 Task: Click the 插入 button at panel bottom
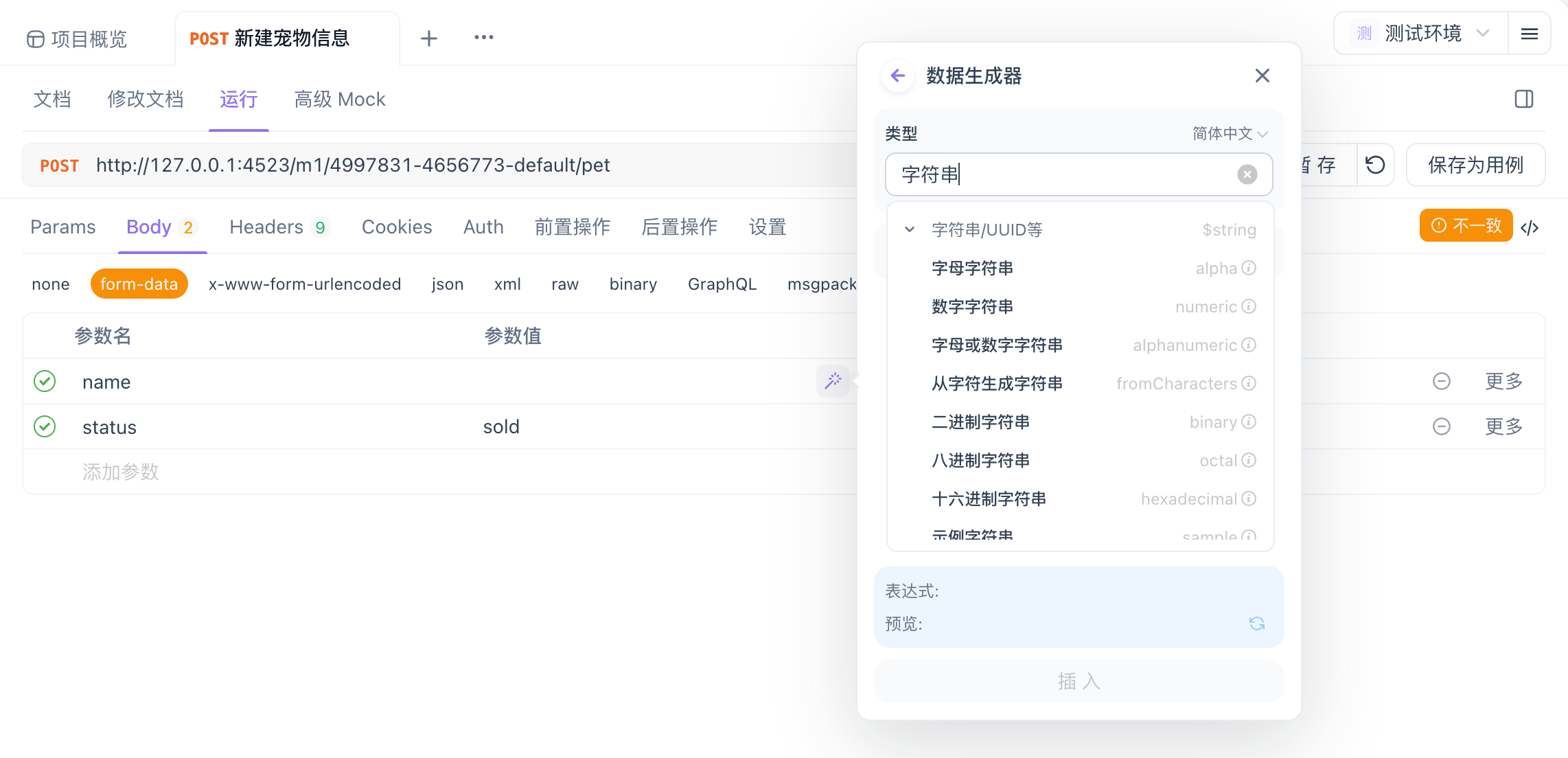point(1079,682)
